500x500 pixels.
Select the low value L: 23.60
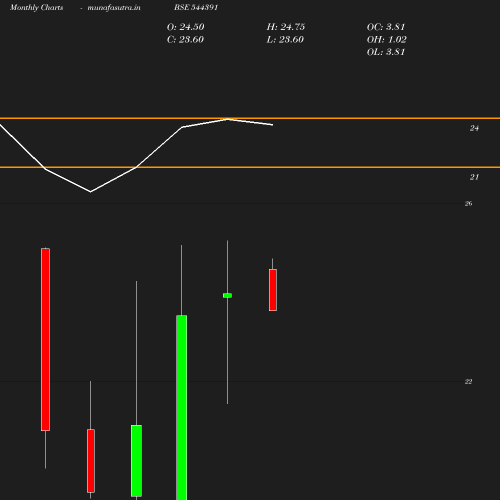285,39
